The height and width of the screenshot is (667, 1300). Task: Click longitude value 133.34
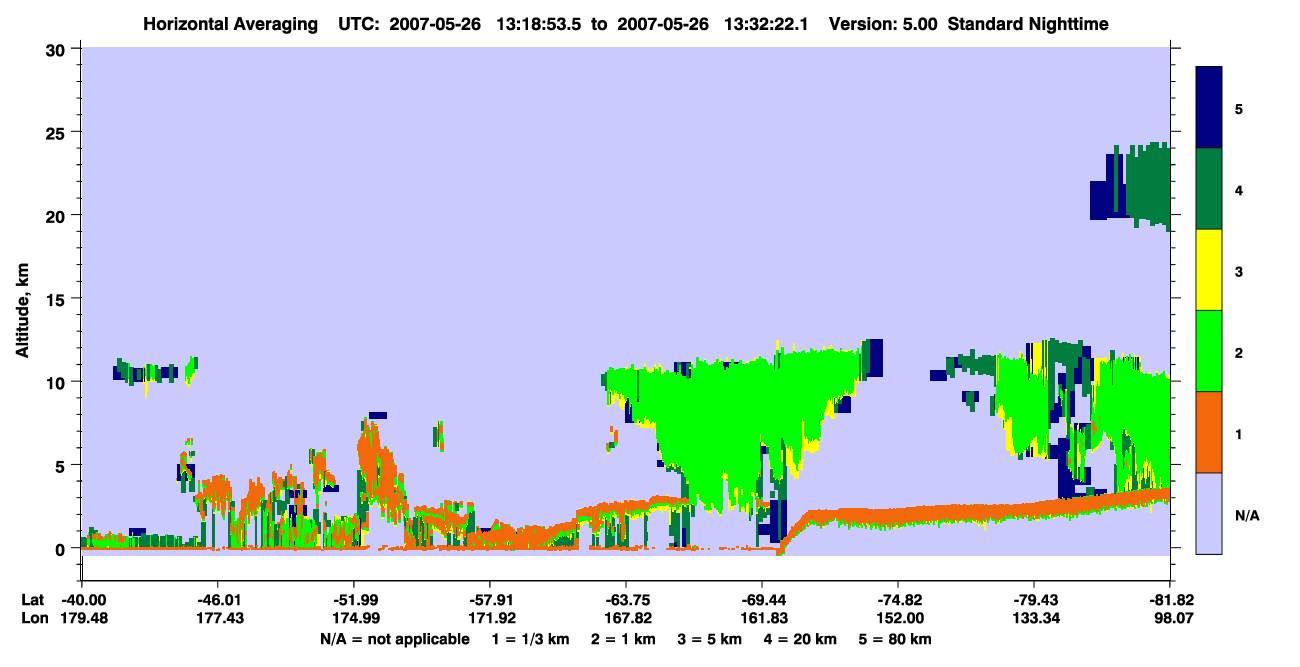[x=1035, y=619]
